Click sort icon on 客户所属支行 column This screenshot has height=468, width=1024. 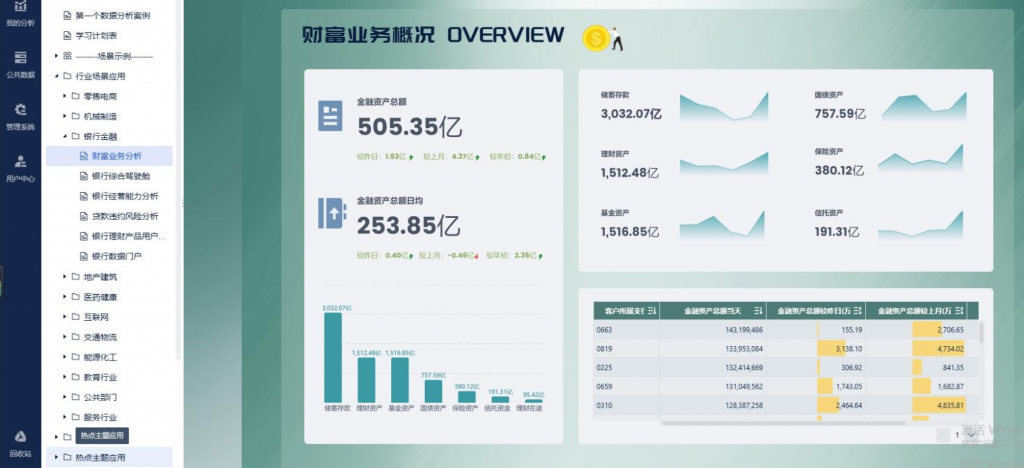651,311
